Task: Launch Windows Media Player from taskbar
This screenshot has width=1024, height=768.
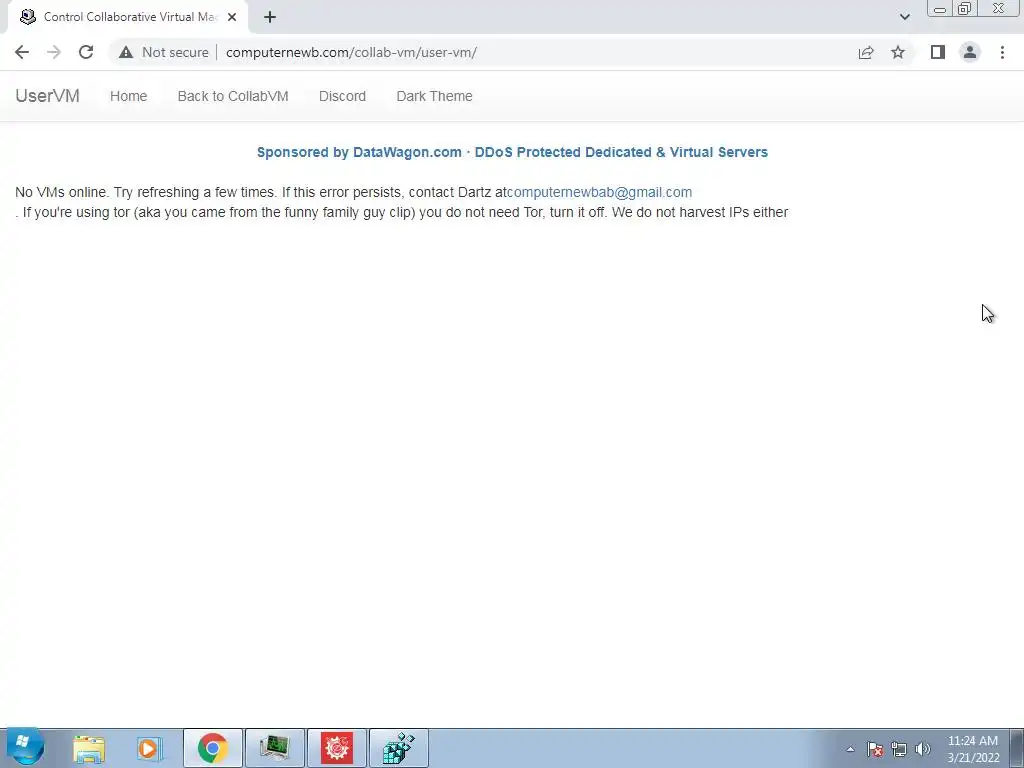Action: (x=150, y=748)
